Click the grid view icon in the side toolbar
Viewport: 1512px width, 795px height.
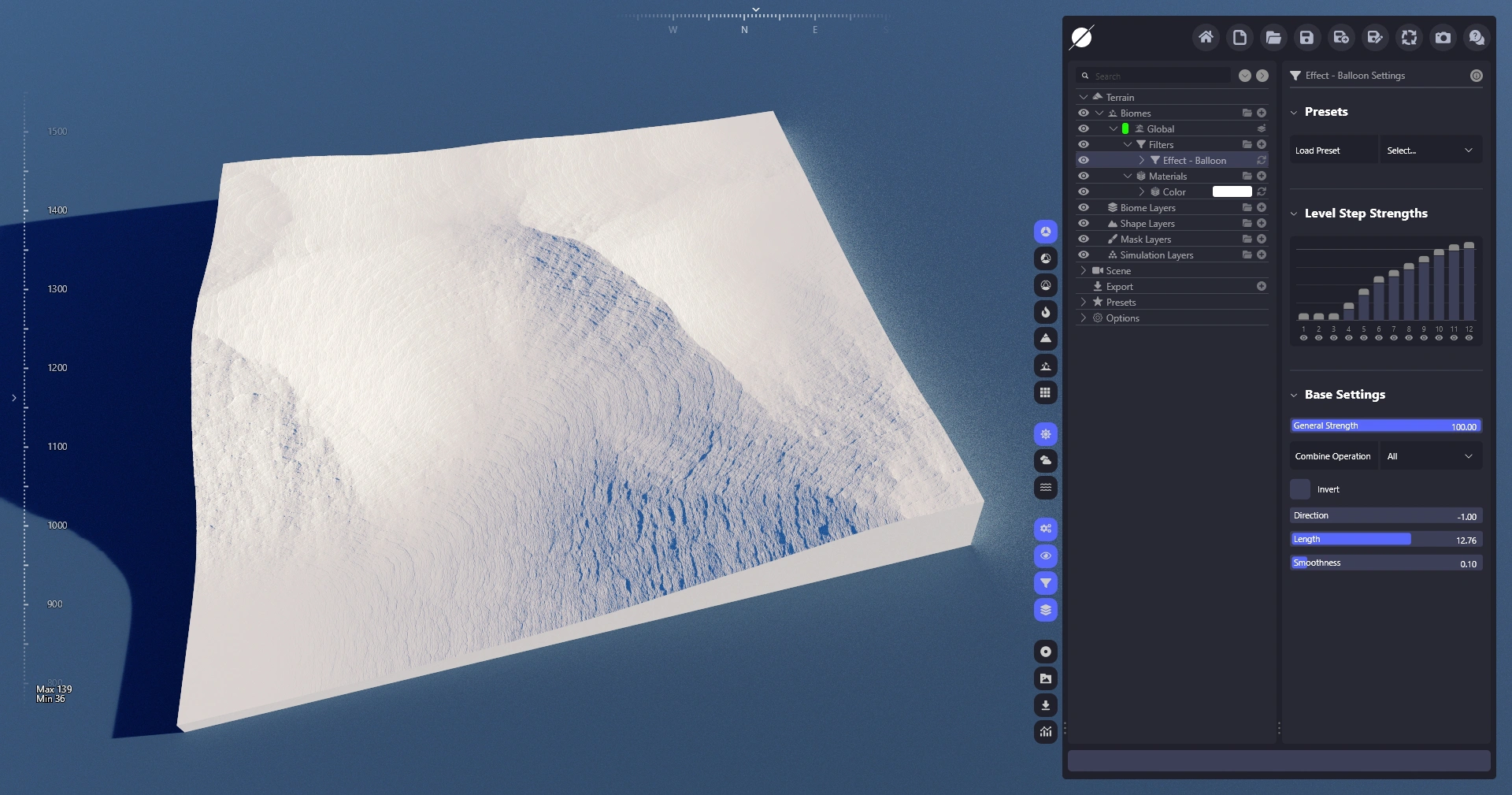1045,392
